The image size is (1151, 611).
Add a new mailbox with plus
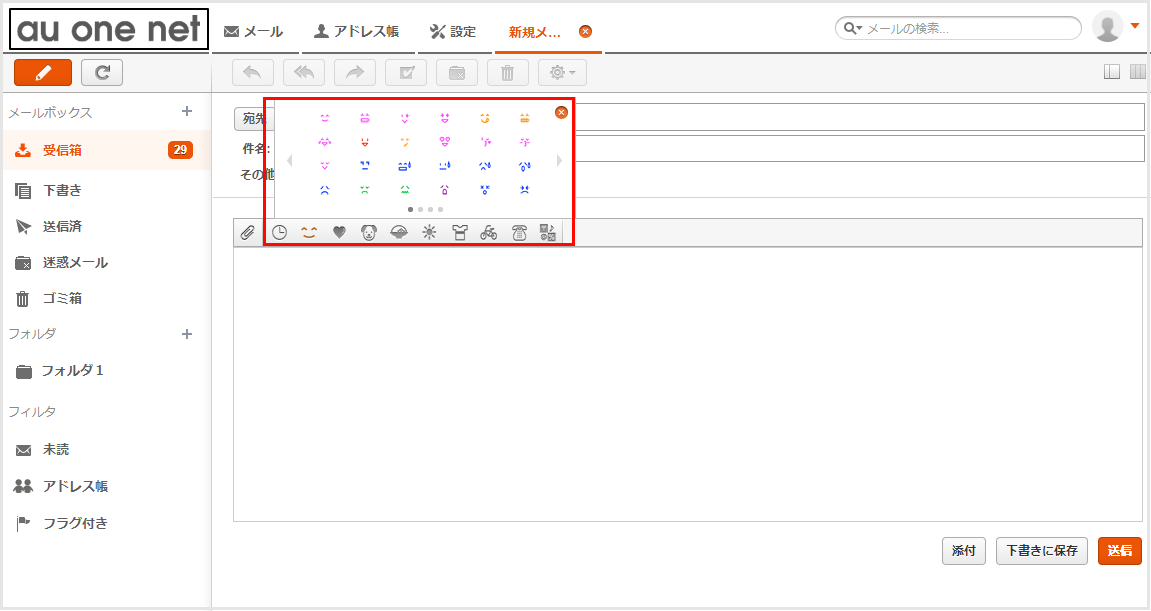(187, 112)
